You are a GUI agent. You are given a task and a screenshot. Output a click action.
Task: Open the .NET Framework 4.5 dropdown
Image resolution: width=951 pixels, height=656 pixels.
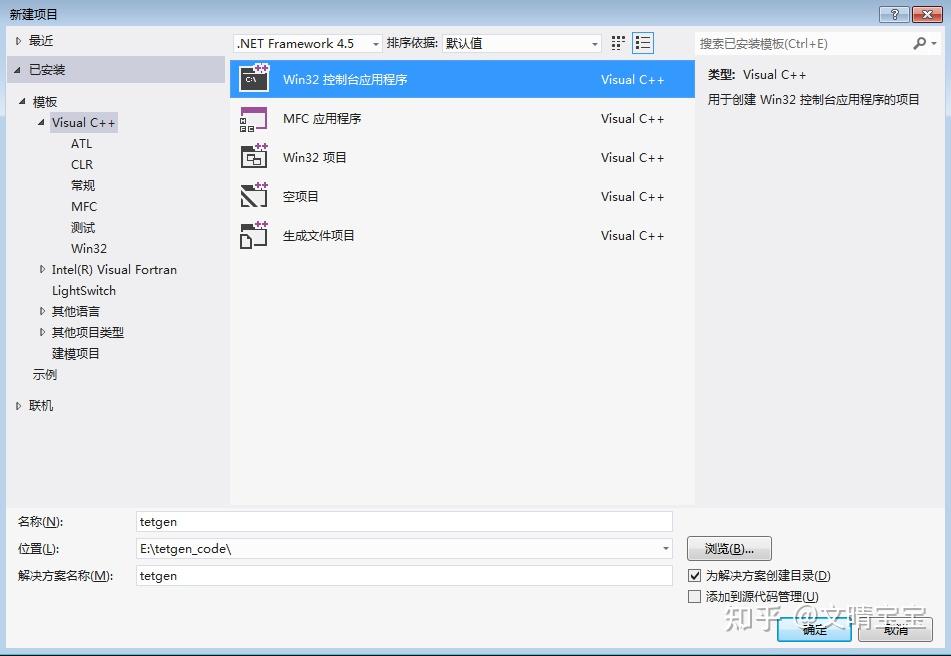point(375,43)
